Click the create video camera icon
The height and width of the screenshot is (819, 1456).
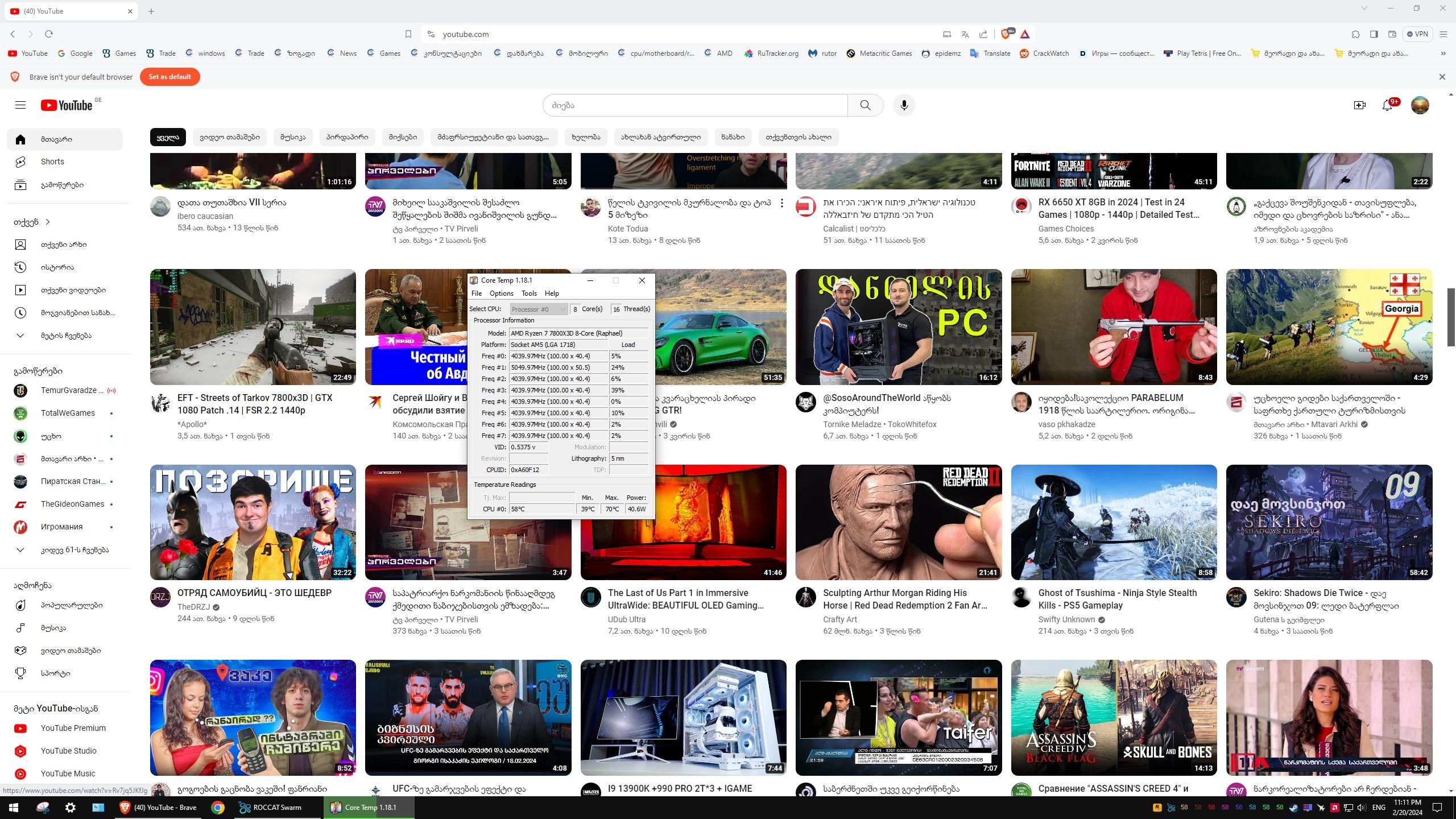point(1359,105)
